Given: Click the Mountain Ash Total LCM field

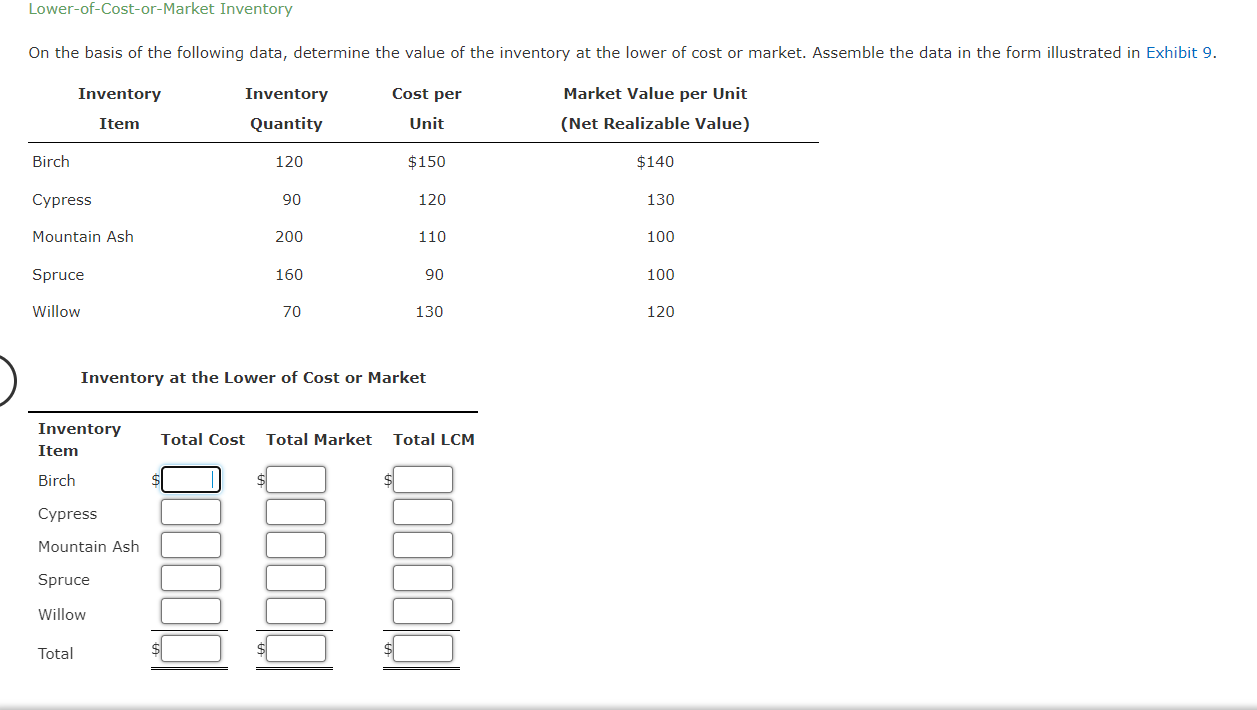Looking at the screenshot, I should [x=422, y=544].
